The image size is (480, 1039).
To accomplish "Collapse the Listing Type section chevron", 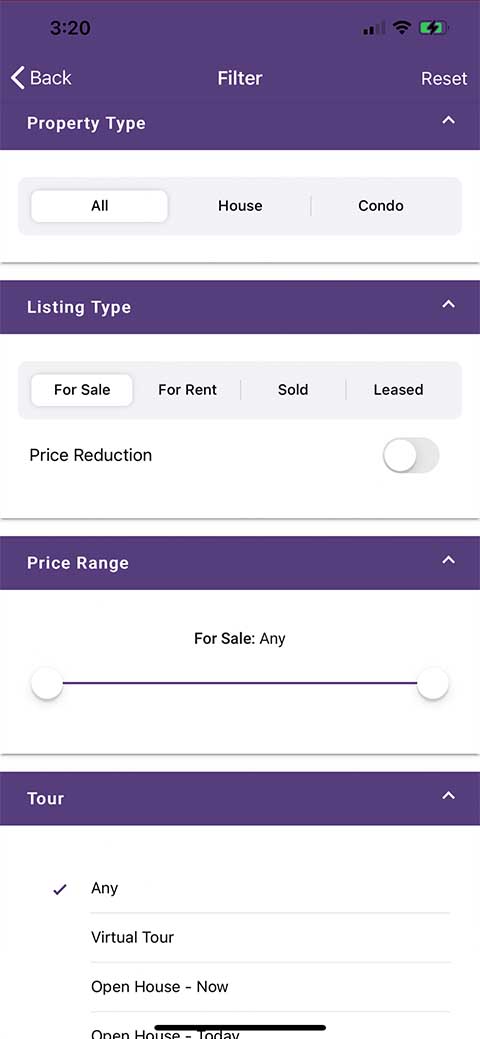I will click(449, 304).
